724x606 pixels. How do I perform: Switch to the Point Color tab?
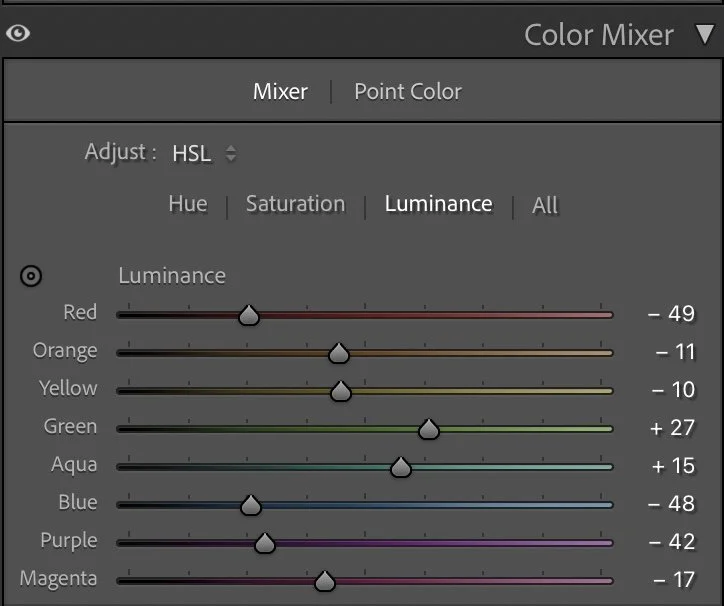click(408, 91)
